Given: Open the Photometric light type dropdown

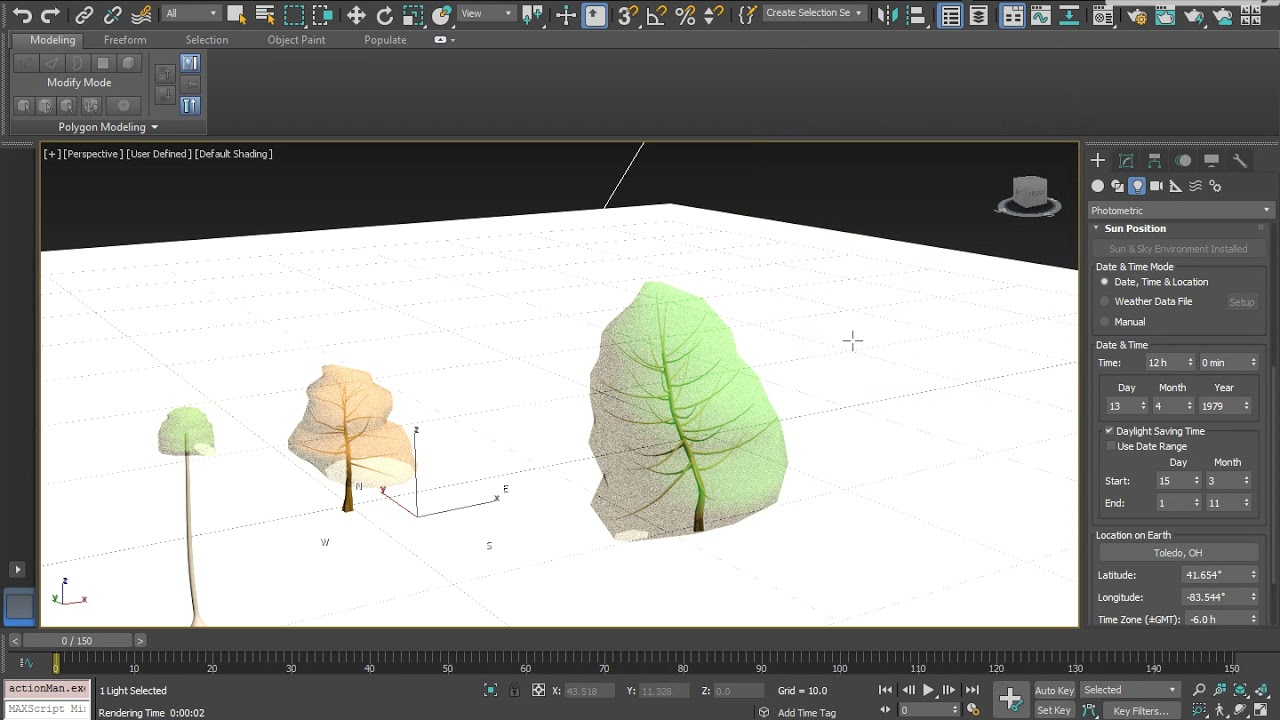Looking at the screenshot, I should (1180, 210).
